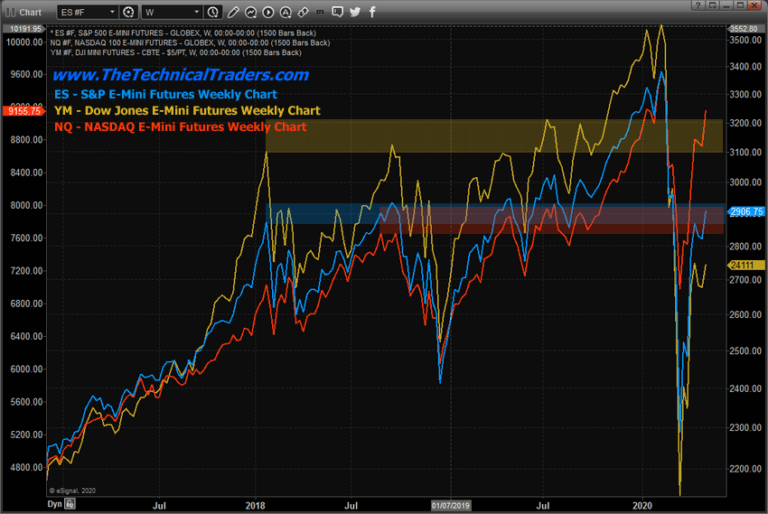768x514 pixels.
Task: Click the eSignal, 2020 copyright text
Action: point(72,490)
